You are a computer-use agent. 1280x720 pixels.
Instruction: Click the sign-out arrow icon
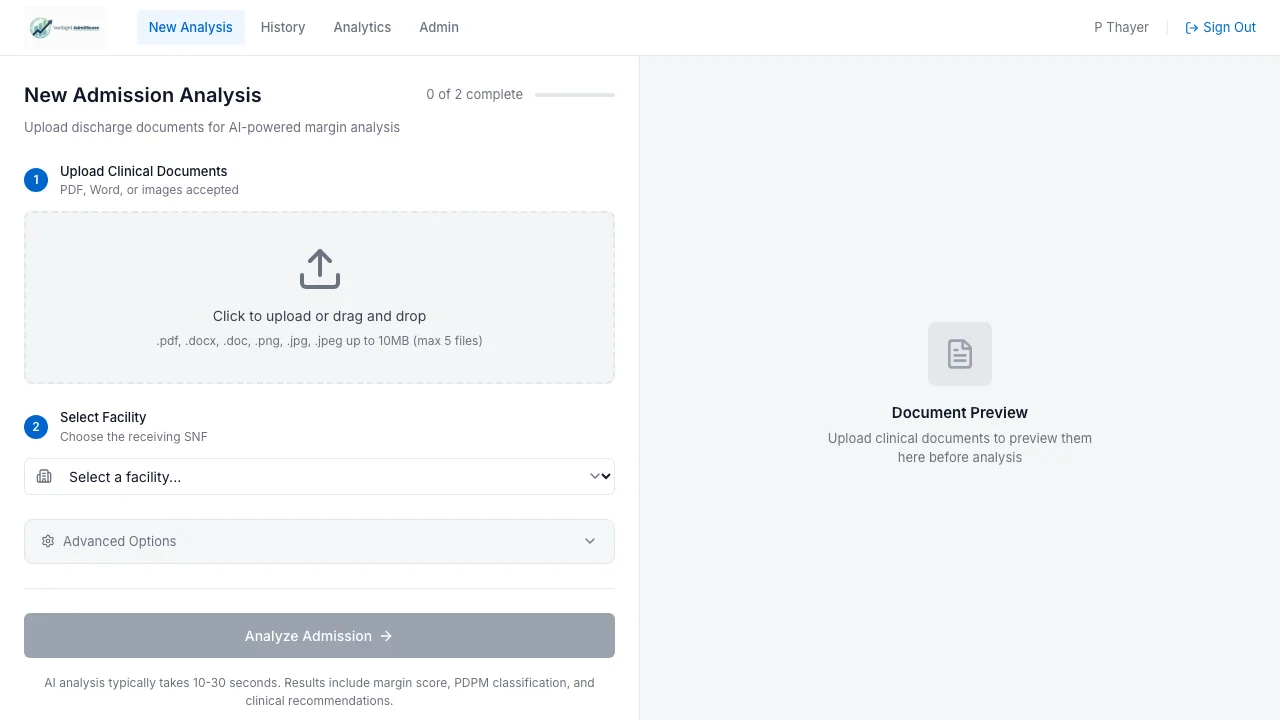coord(1191,27)
